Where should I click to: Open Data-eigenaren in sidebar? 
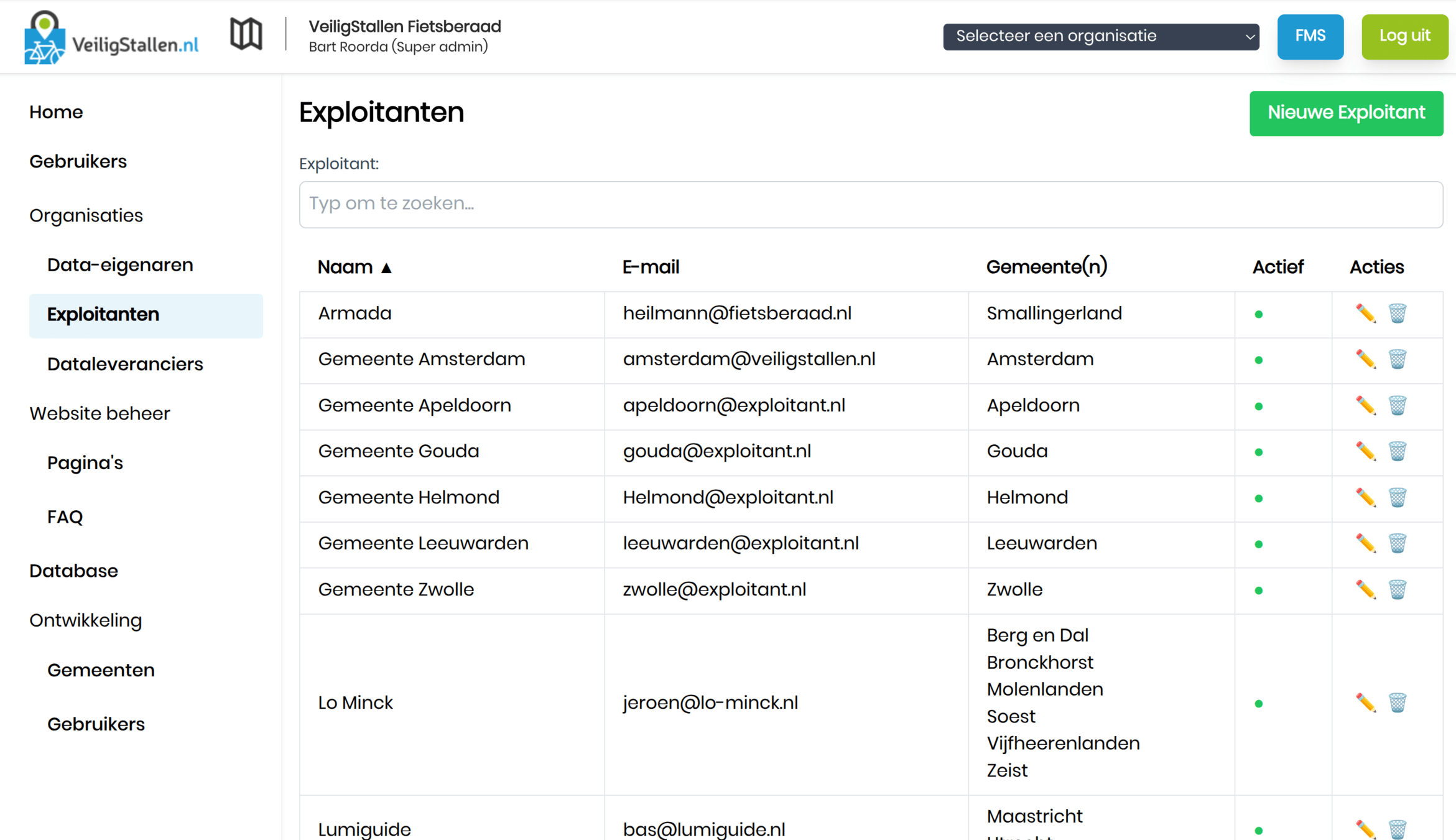pyautogui.click(x=120, y=265)
